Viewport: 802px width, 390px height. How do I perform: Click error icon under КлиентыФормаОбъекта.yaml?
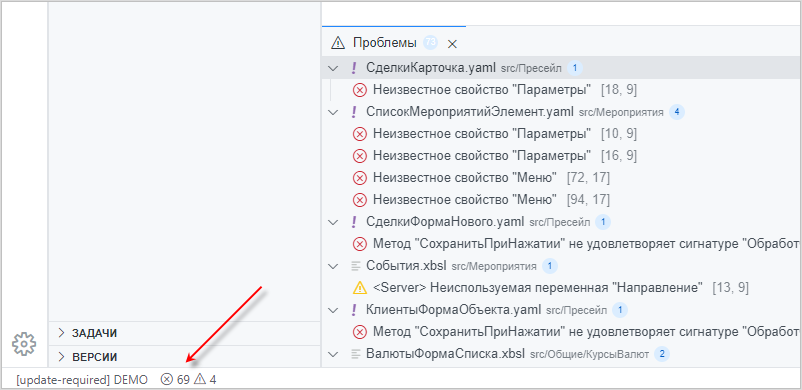pos(360,332)
